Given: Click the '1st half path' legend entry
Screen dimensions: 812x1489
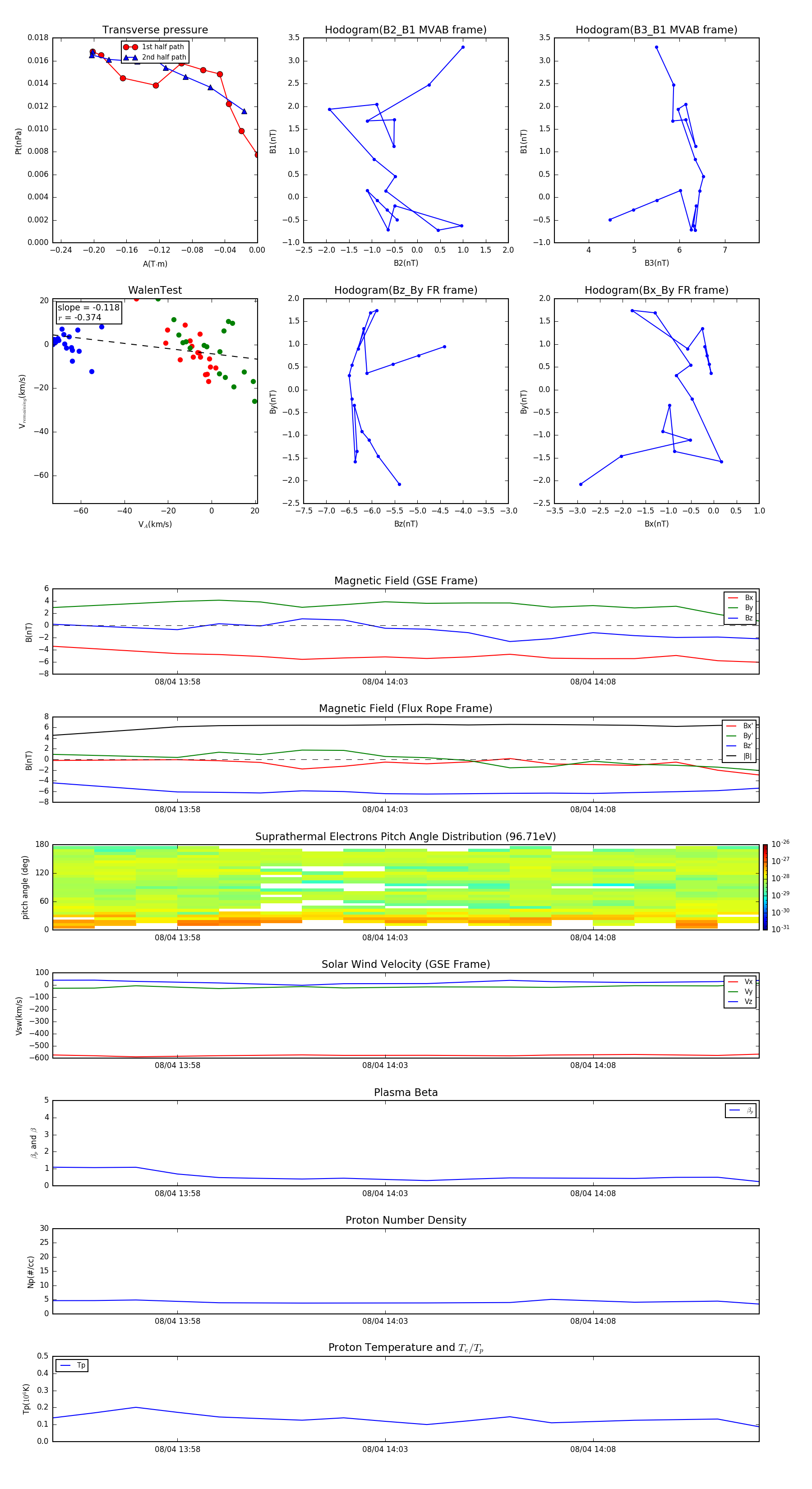Looking at the screenshot, I should pos(154,47).
